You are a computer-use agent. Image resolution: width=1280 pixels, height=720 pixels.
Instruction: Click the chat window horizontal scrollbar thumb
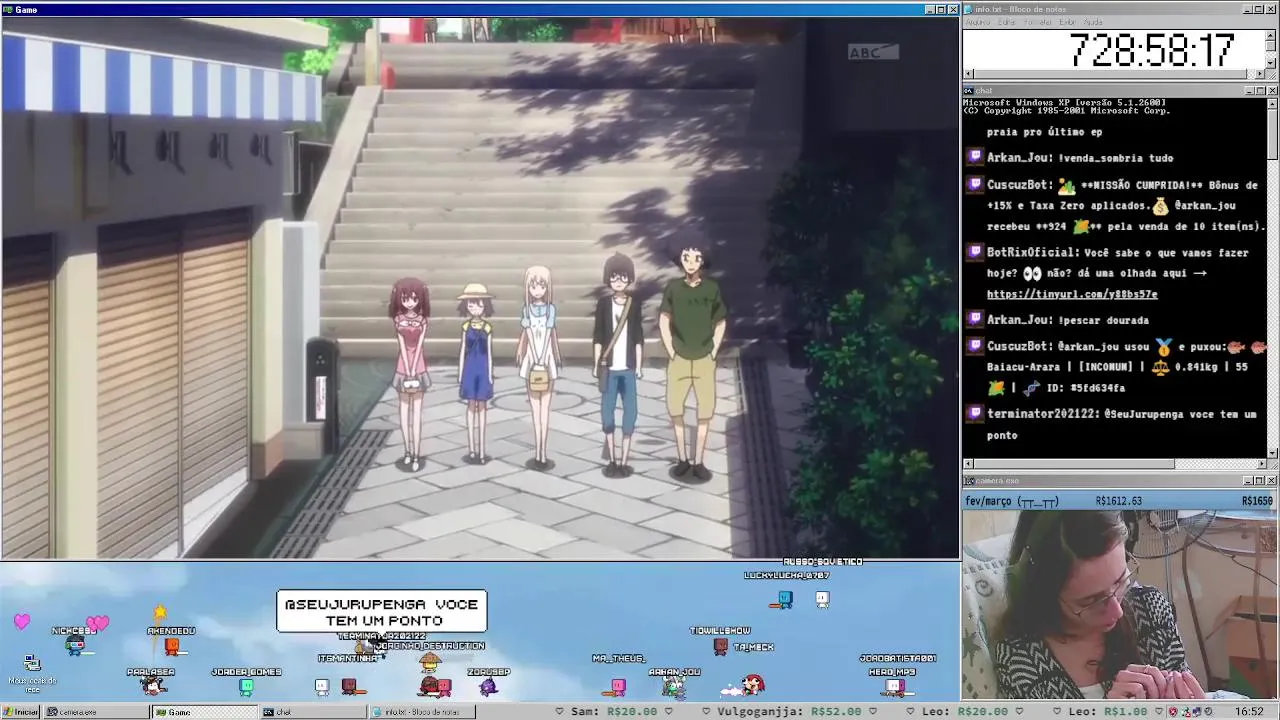coord(1075,464)
